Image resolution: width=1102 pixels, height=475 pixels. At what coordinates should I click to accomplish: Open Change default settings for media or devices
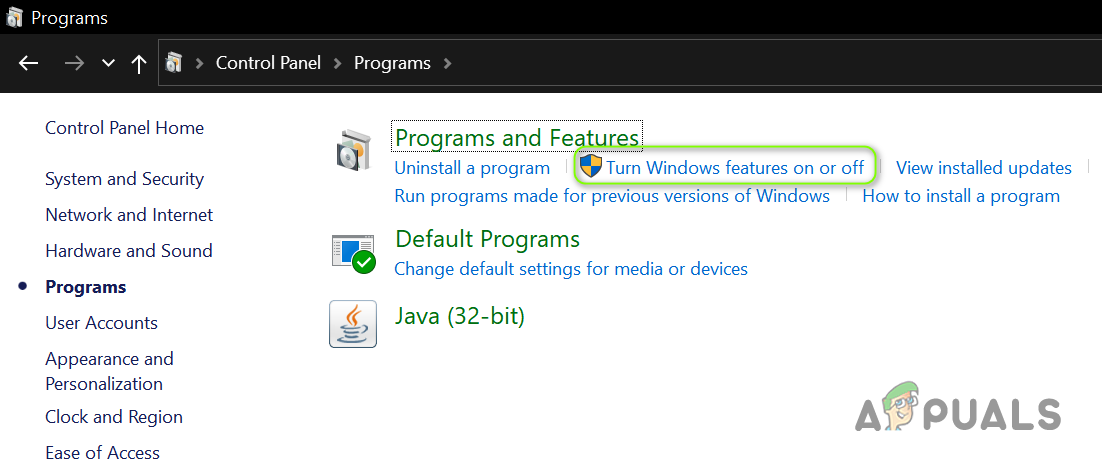(x=571, y=269)
